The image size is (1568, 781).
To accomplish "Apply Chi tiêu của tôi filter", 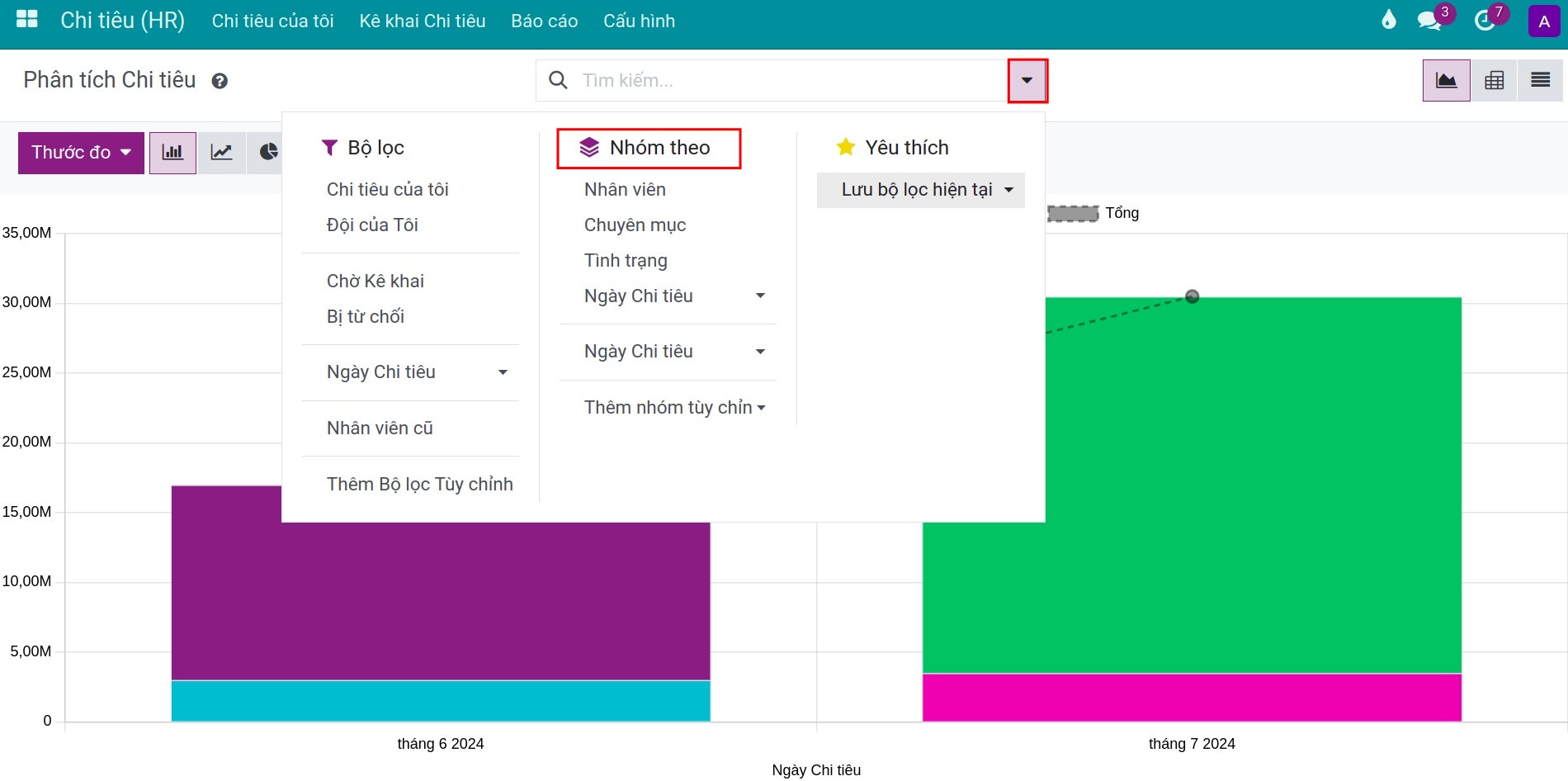I will point(388,190).
